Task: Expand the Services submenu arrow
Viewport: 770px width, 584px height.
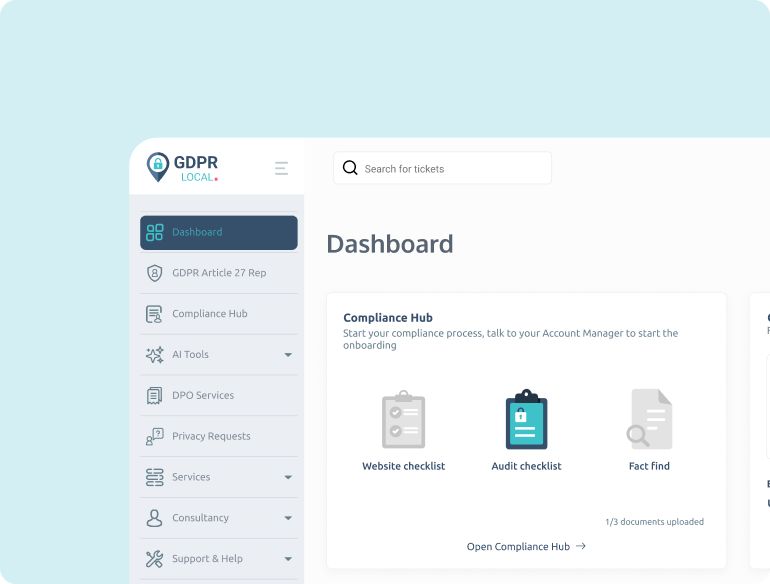Action: pyautogui.click(x=288, y=477)
